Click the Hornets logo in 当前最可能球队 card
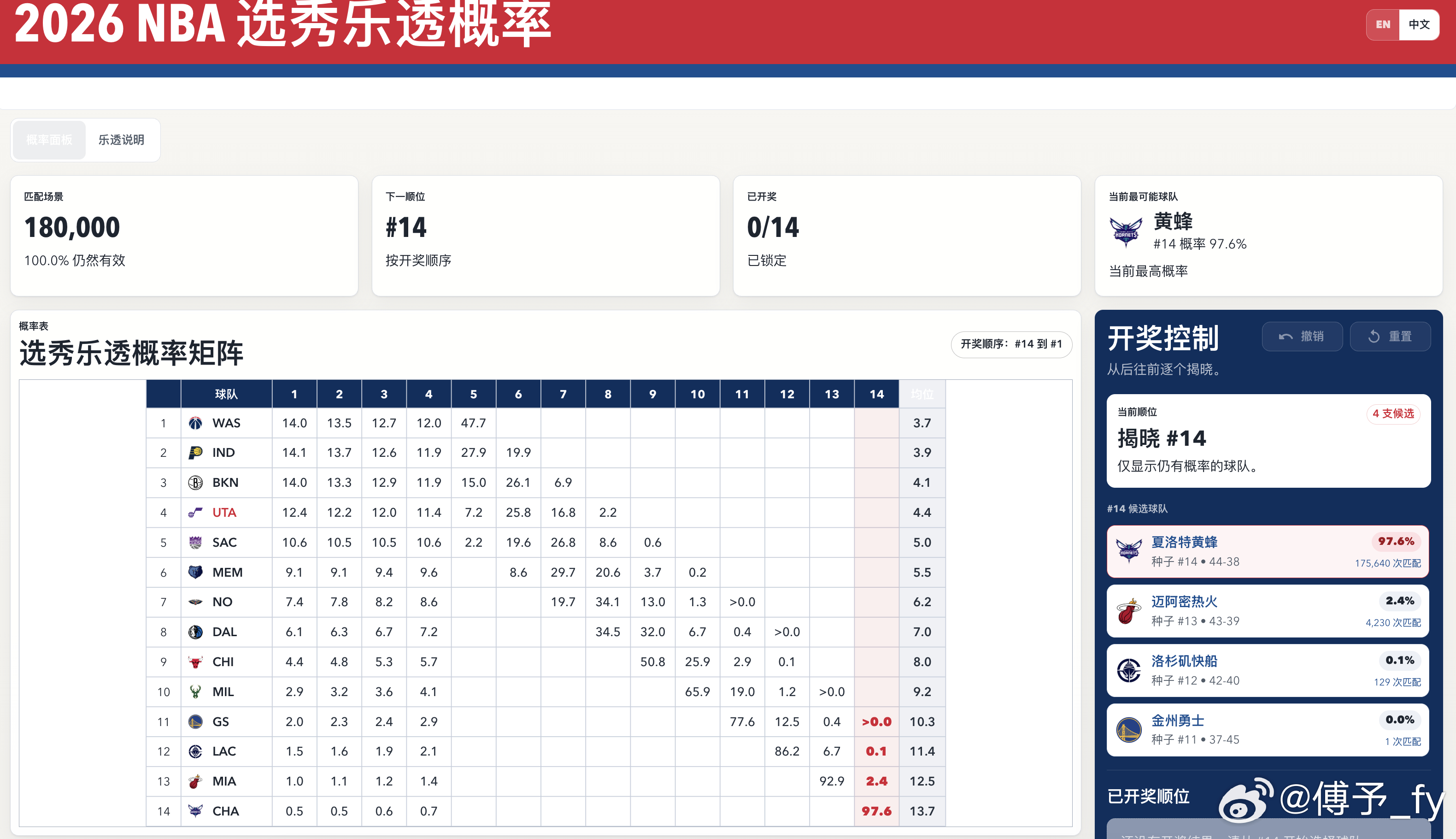 pyautogui.click(x=1125, y=232)
